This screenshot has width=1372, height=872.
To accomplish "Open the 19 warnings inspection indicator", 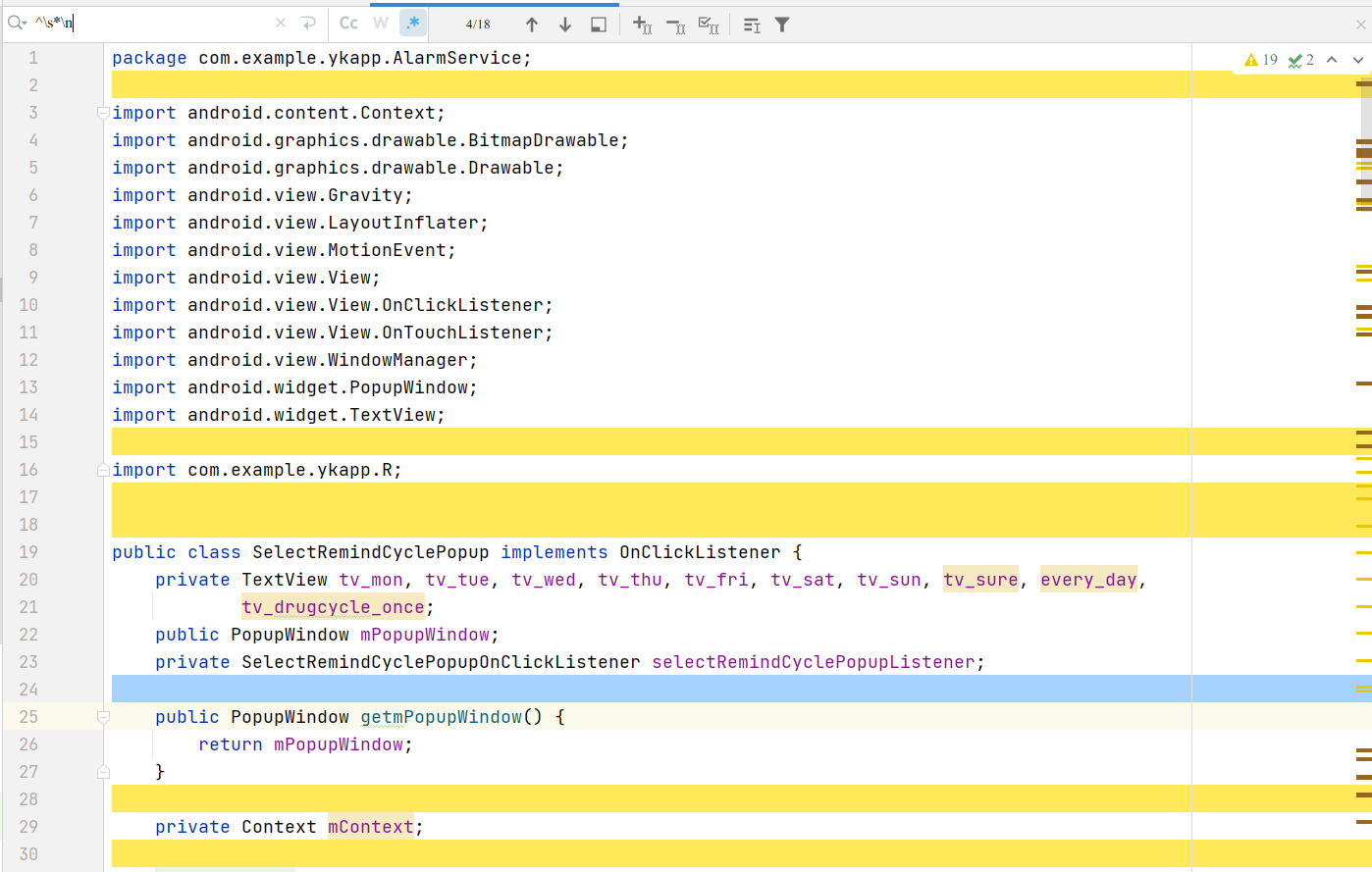I will [x=1261, y=60].
